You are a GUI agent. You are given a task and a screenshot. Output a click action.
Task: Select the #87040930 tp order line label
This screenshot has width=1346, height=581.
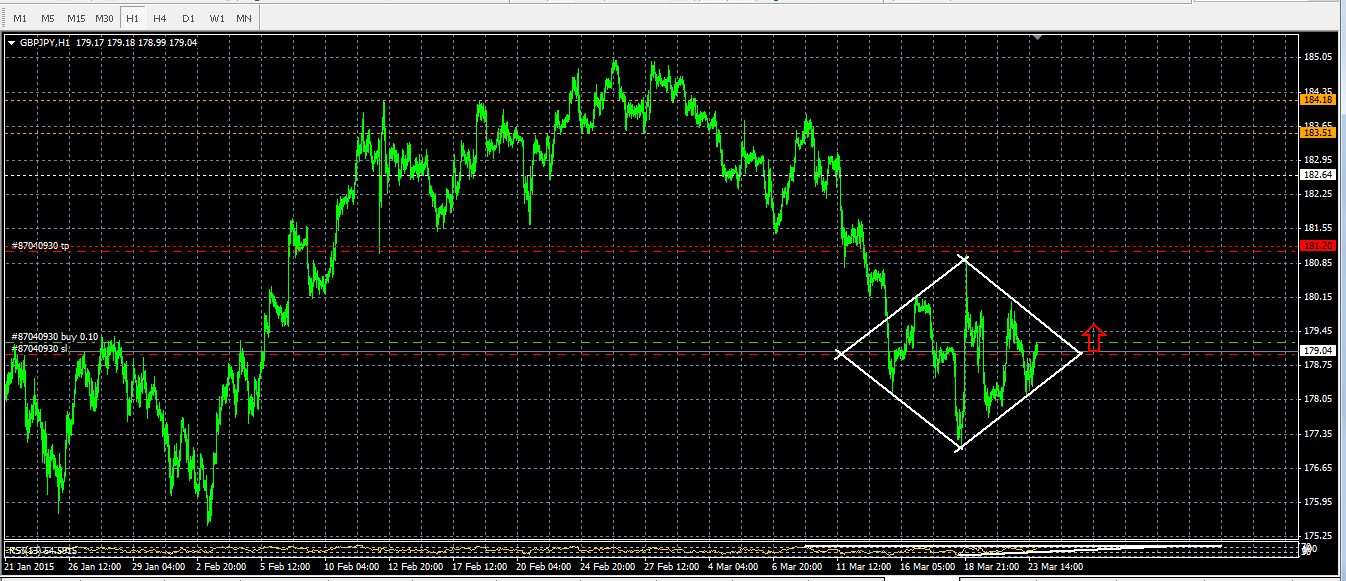40,245
